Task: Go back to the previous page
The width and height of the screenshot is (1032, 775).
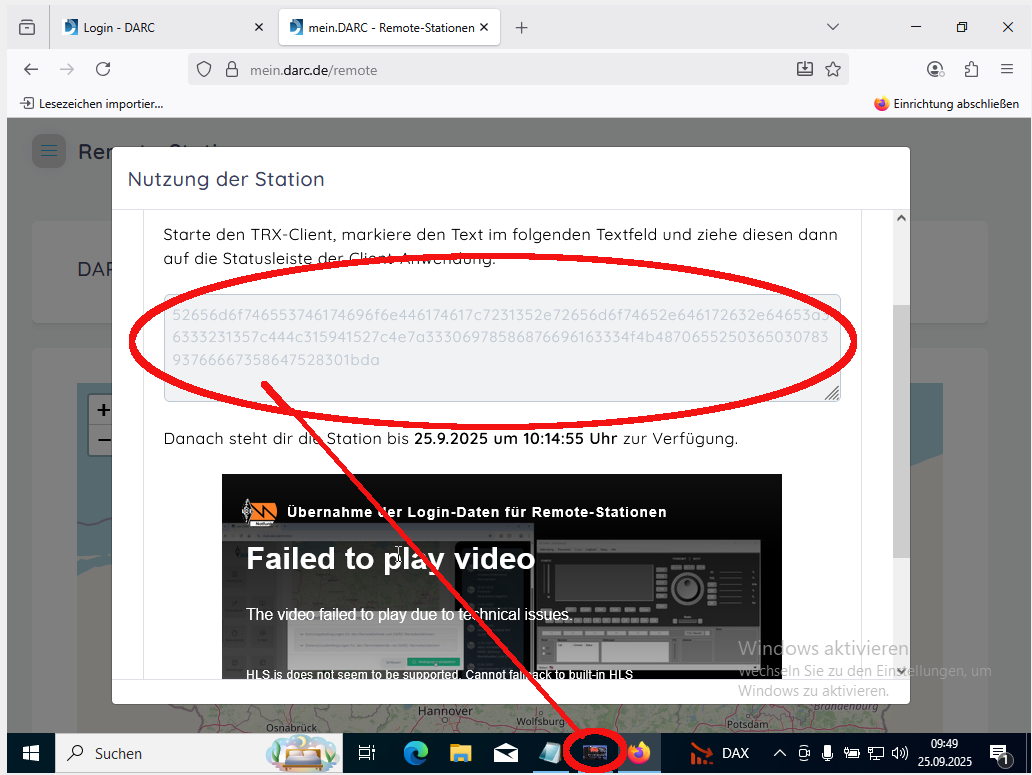Action: 31,69
